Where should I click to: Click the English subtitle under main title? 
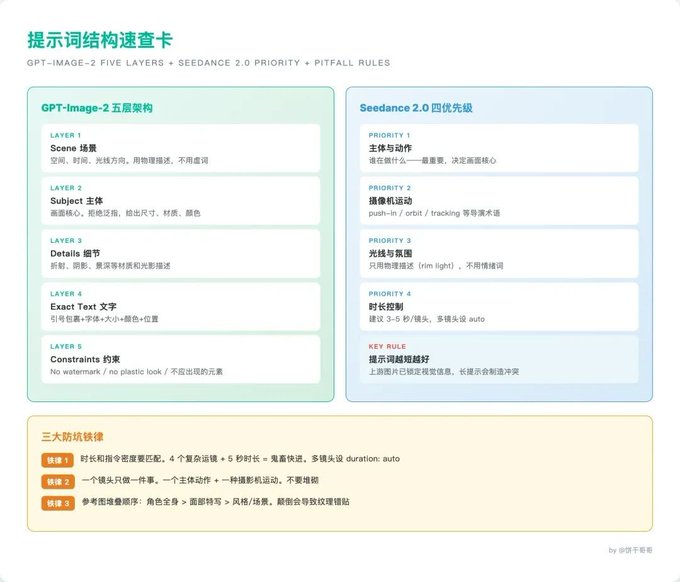coord(209,63)
